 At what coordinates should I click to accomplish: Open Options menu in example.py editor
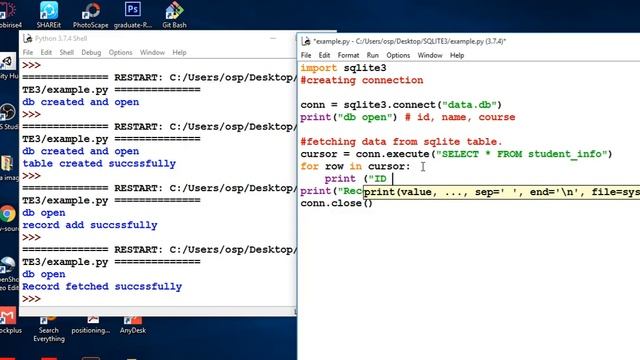(398, 55)
